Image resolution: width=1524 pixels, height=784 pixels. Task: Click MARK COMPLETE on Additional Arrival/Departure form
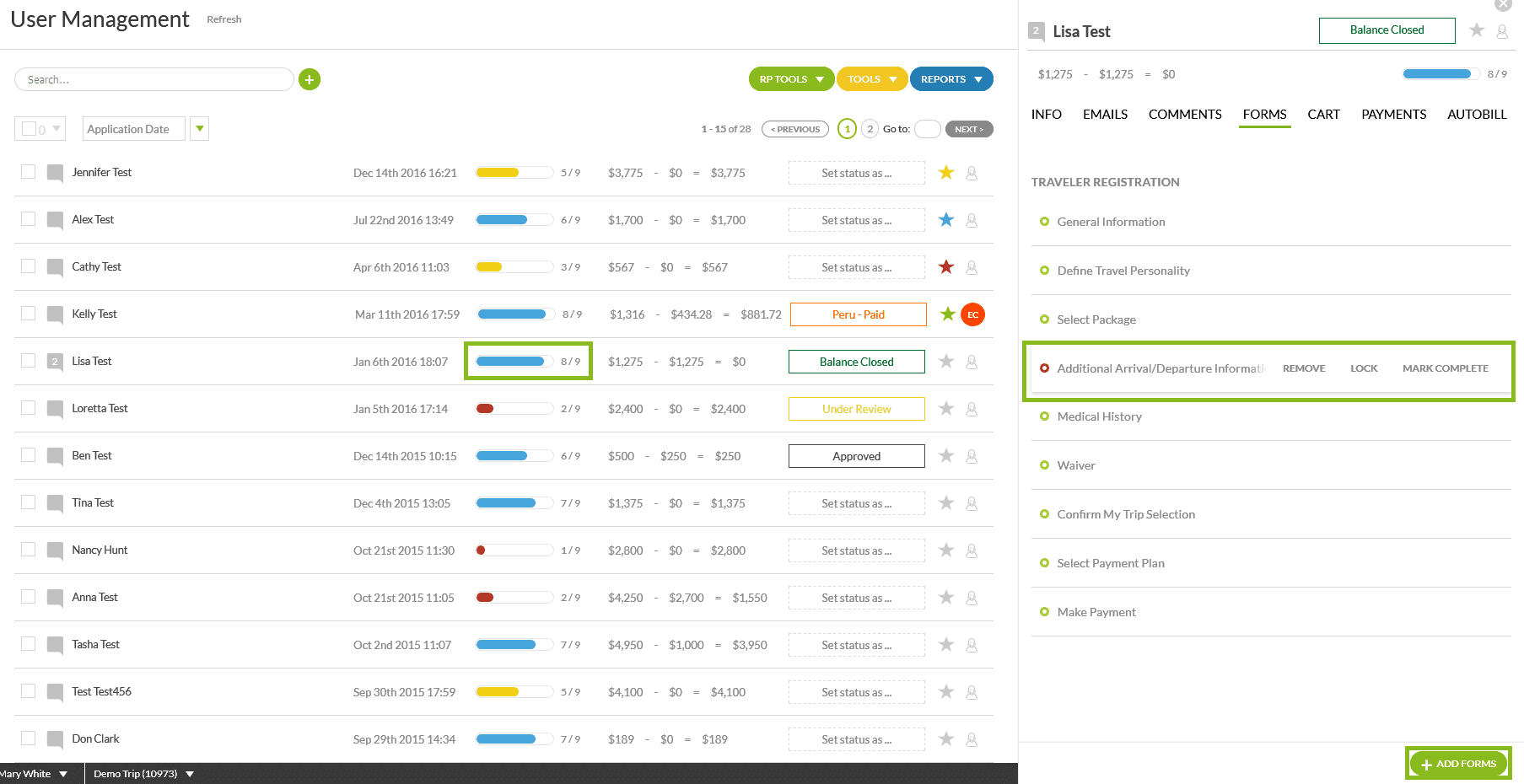(x=1445, y=368)
